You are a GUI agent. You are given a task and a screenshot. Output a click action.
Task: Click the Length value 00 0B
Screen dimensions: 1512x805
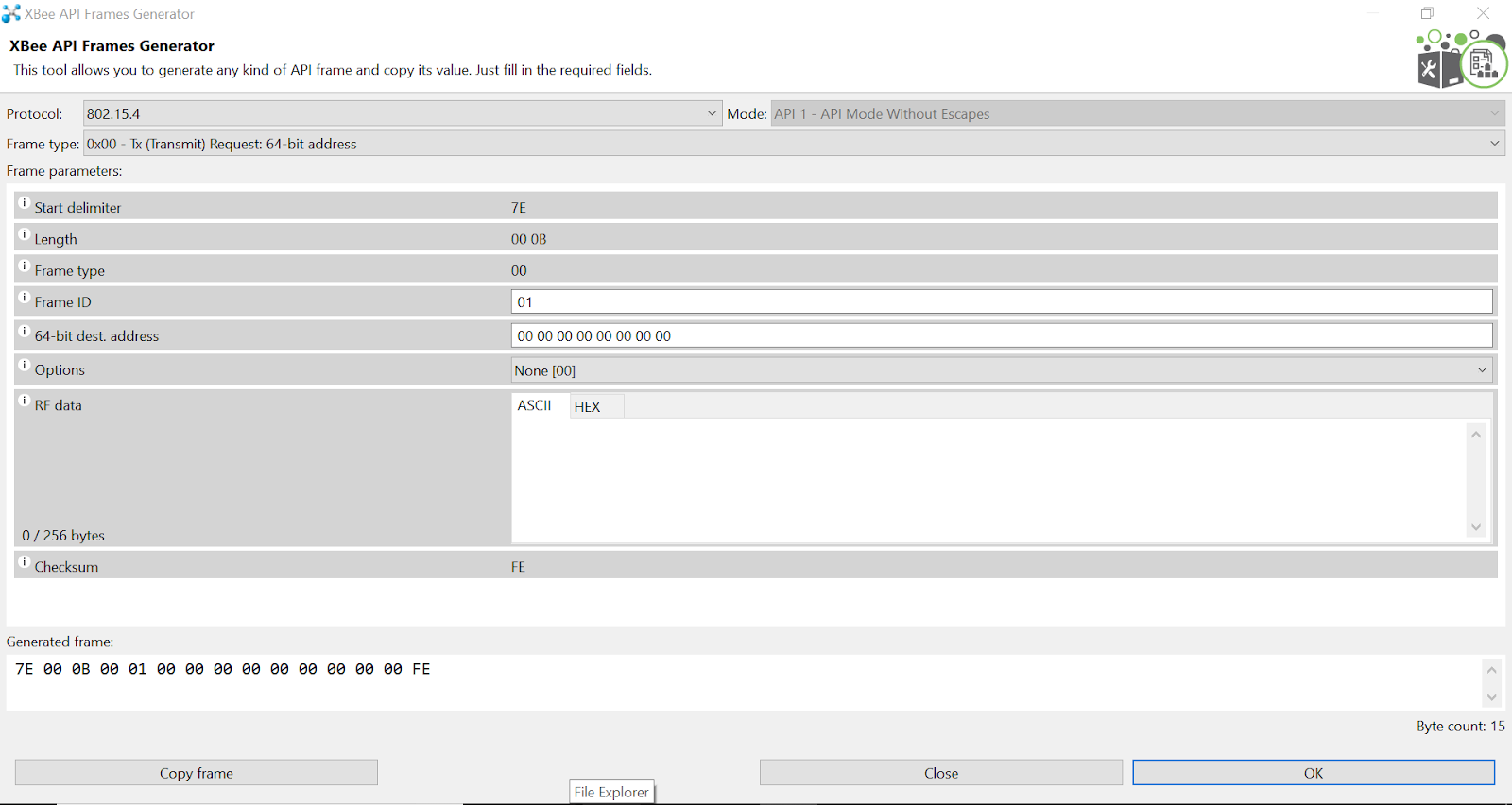tap(529, 239)
